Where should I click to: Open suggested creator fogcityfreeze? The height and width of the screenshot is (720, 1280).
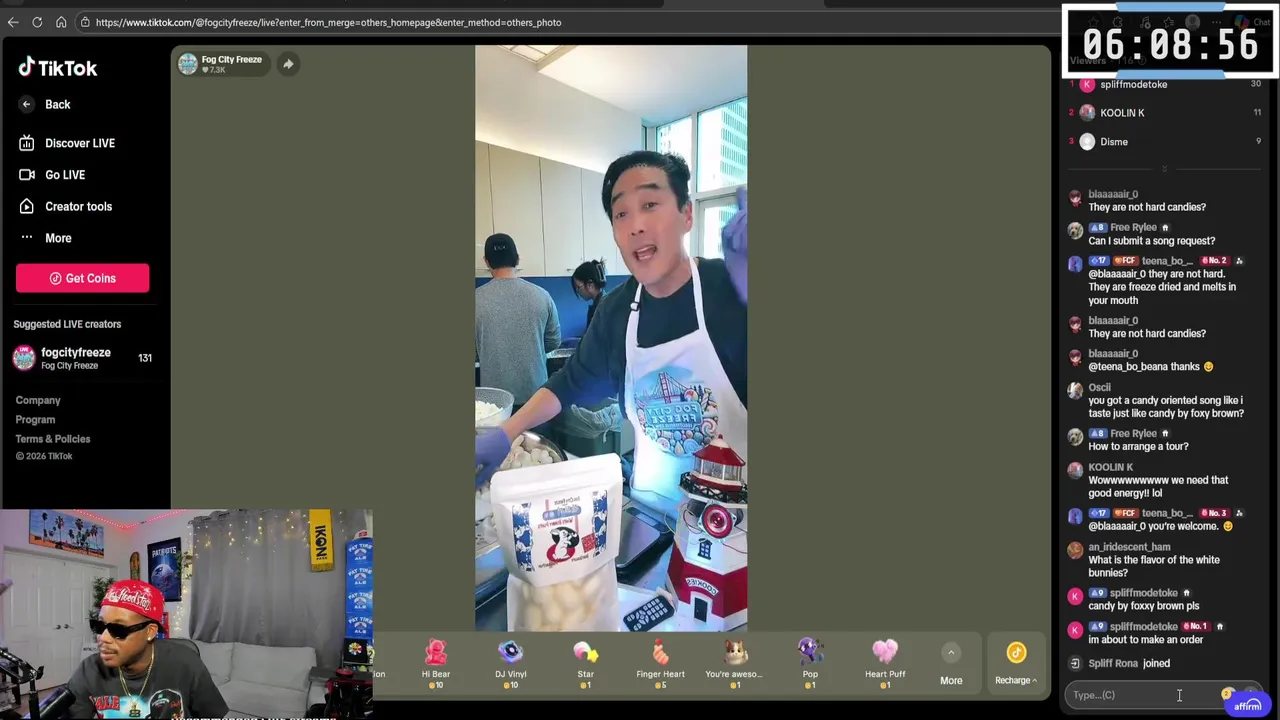tap(82, 358)
